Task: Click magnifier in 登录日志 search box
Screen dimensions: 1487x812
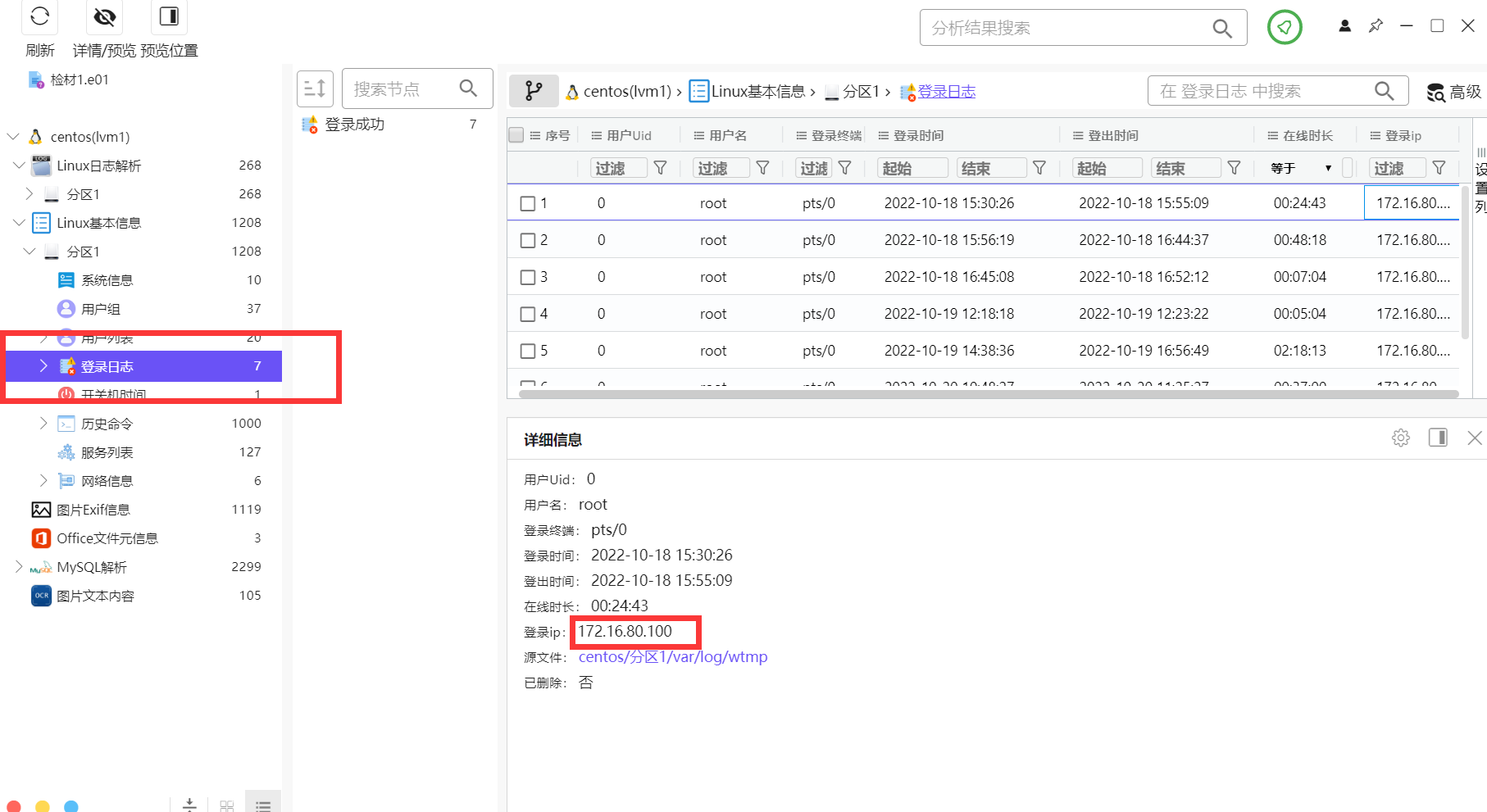Action: point(1384,91)
